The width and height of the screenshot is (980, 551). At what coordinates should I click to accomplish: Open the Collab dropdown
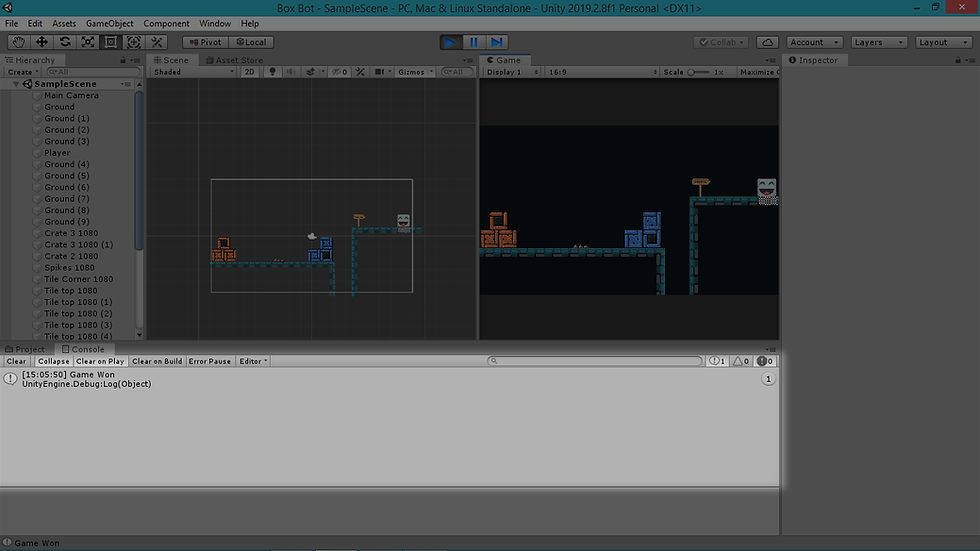pos(721,42)
